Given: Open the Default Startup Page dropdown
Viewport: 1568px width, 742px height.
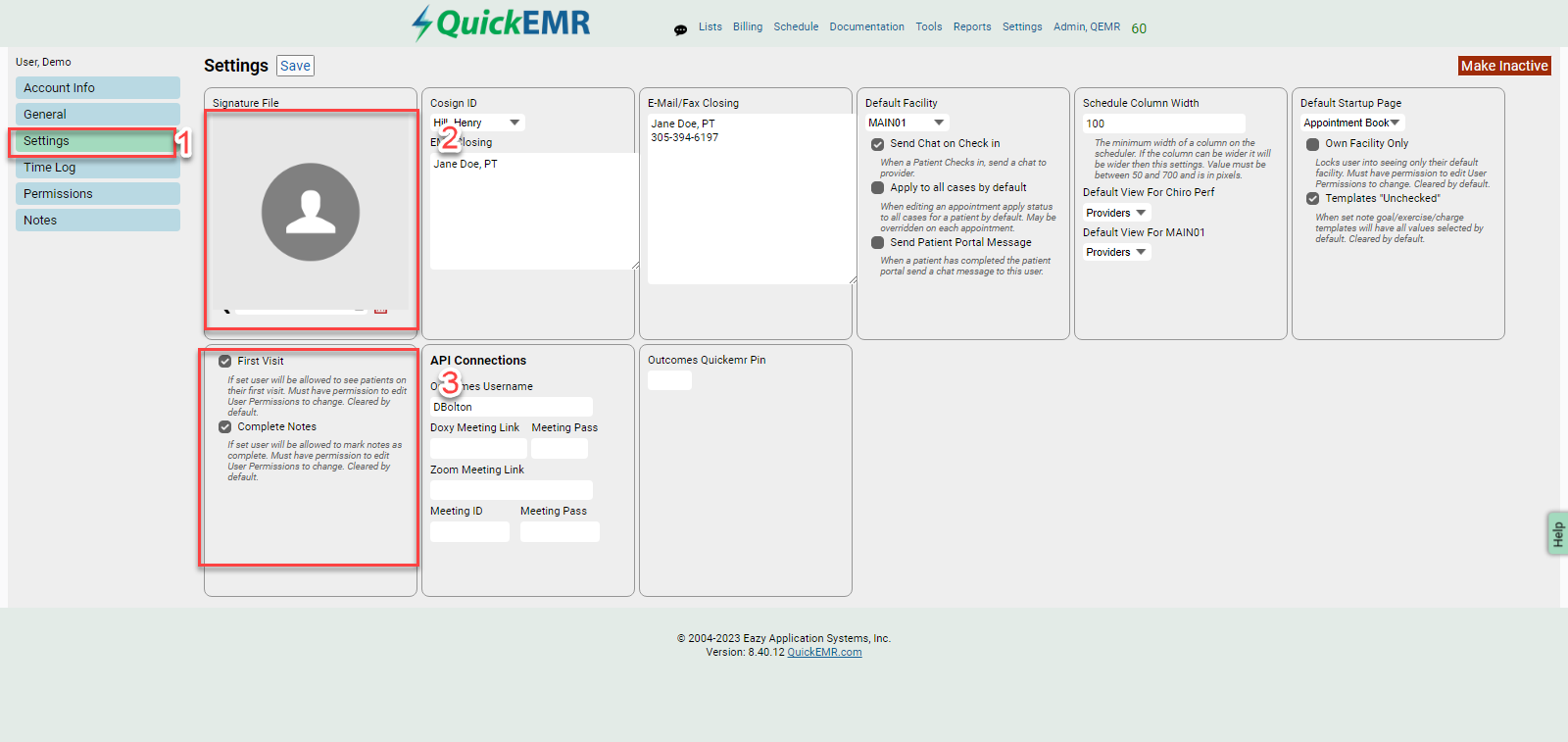Looking at the screenshot, I should click(1353, 123).
